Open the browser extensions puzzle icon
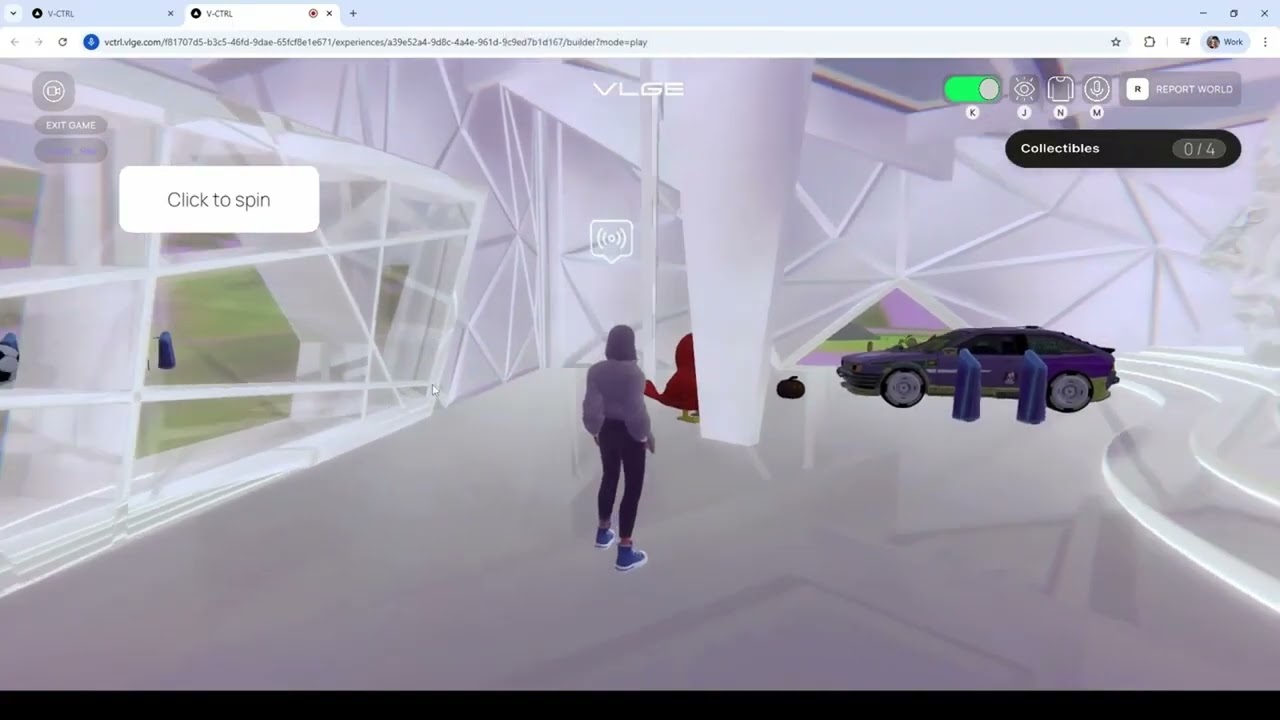1280x720 pixels. [x=1149, y=42]
